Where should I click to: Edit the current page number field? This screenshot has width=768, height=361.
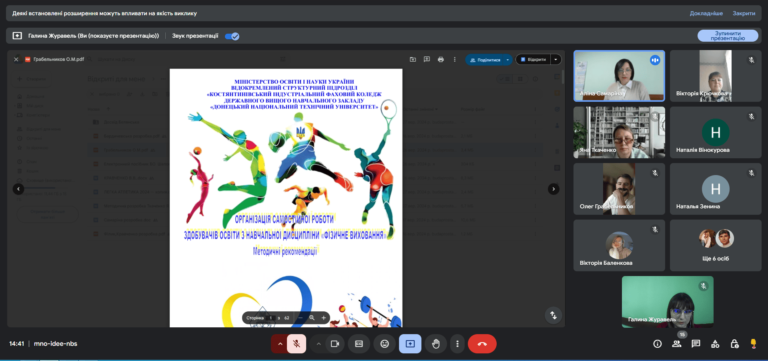[x=272, y=318]
